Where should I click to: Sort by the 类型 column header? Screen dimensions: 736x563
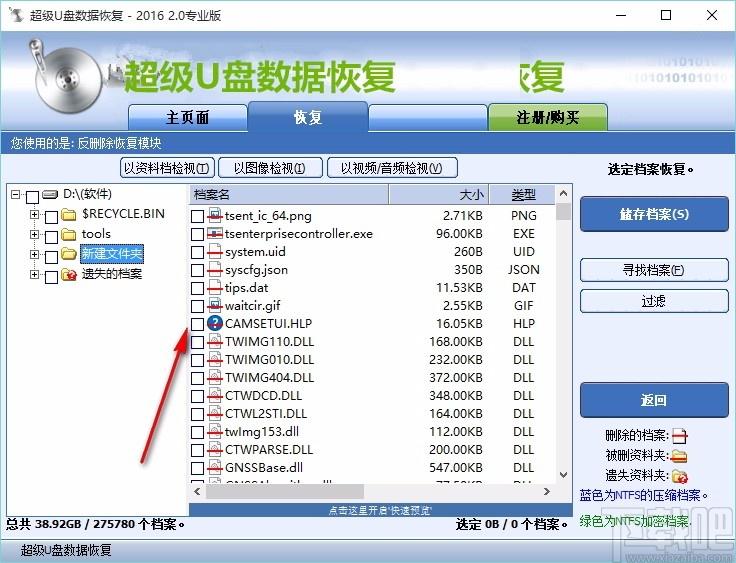[x=522, y=194]
